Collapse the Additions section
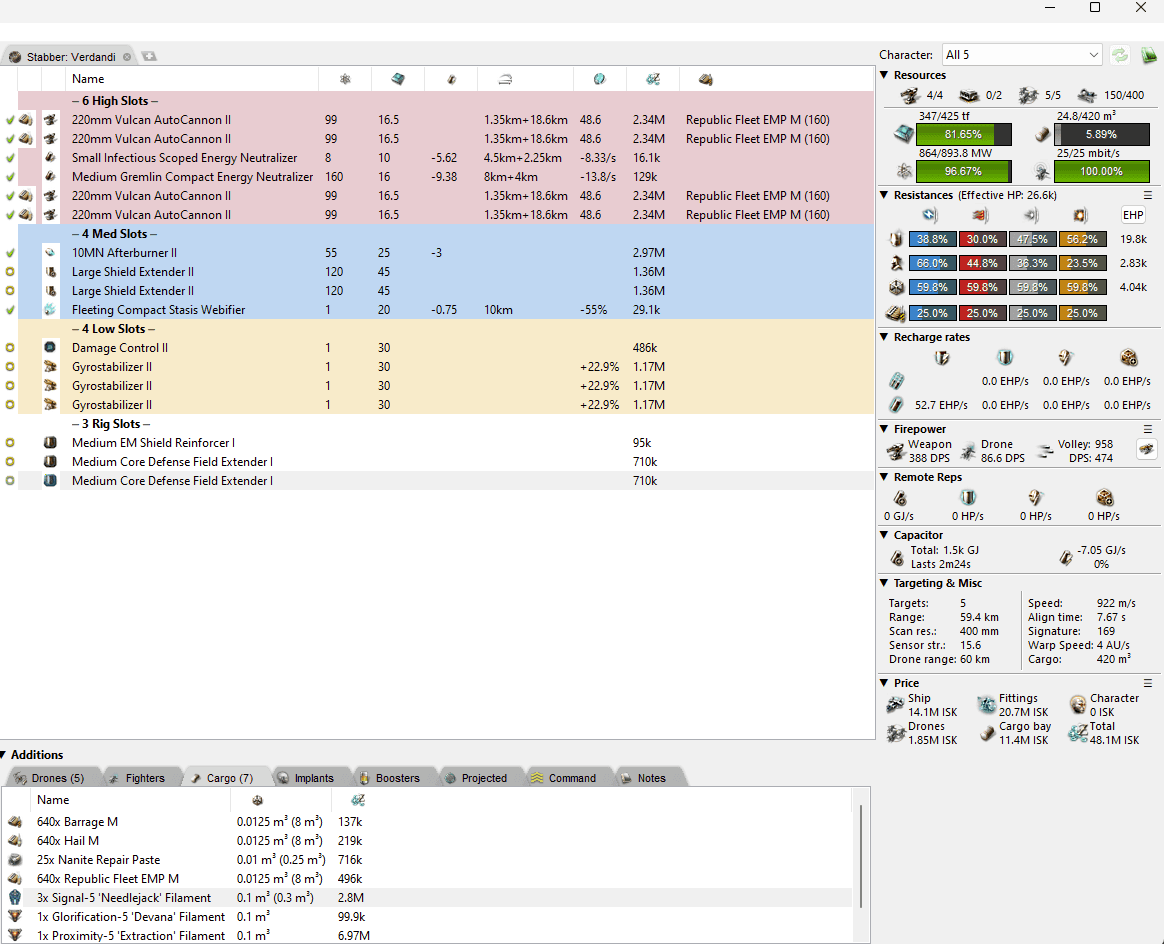 pos(6,755)
